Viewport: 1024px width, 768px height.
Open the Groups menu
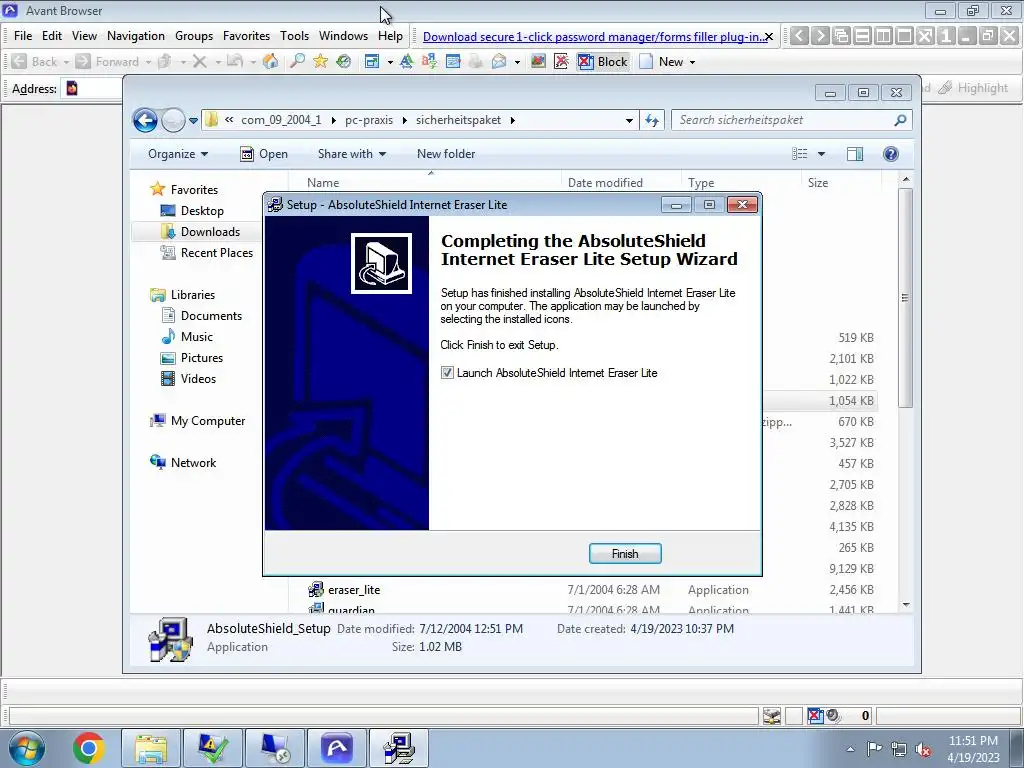[x=194, y=36]
